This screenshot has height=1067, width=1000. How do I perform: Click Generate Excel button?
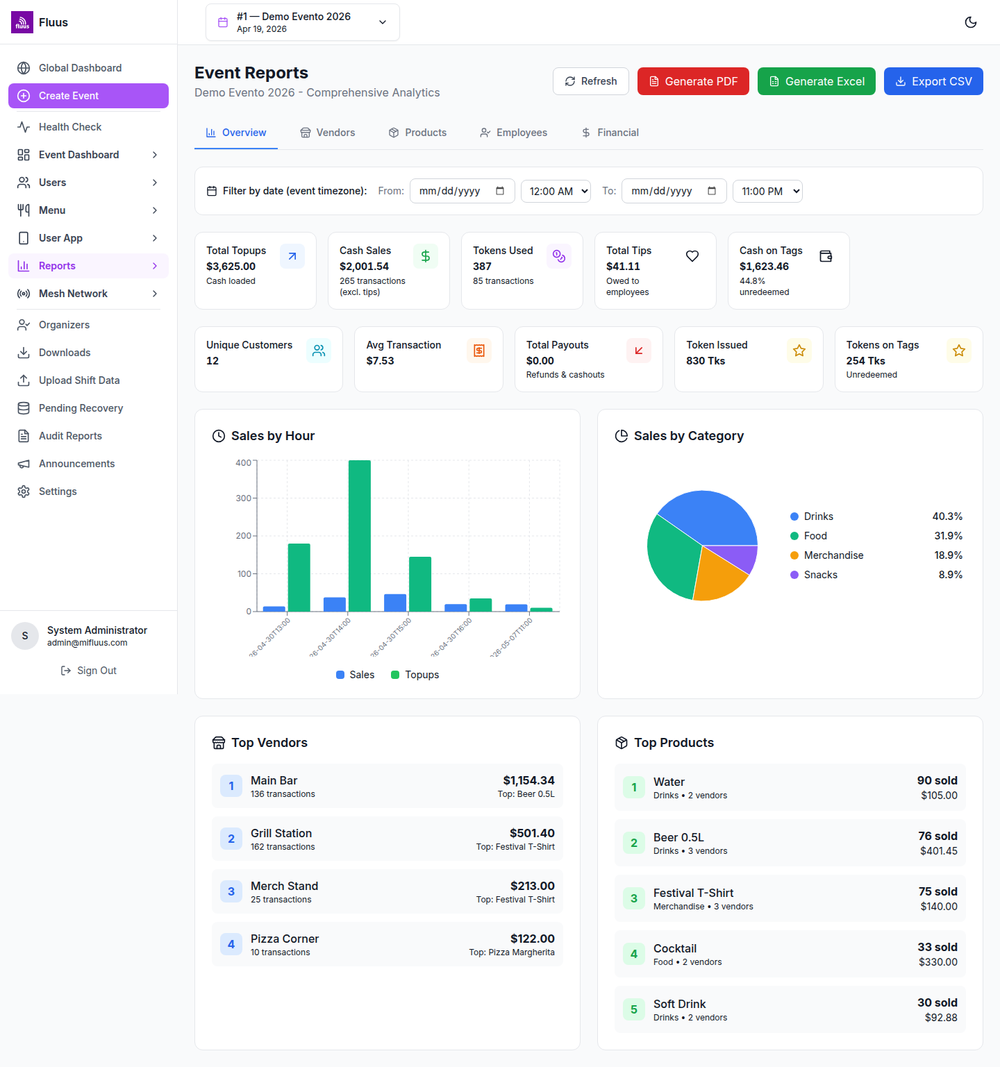coord(816,82)
